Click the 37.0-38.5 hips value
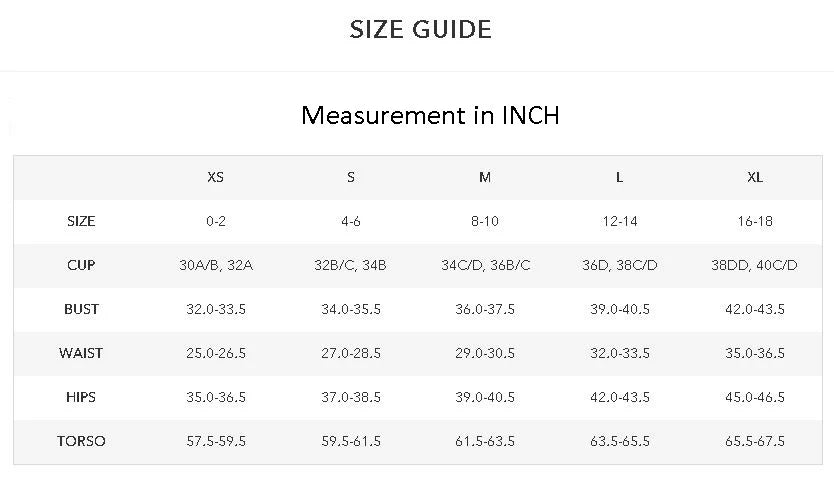The width and height of the screenshot is (834, 489). [x=351, y=397]
